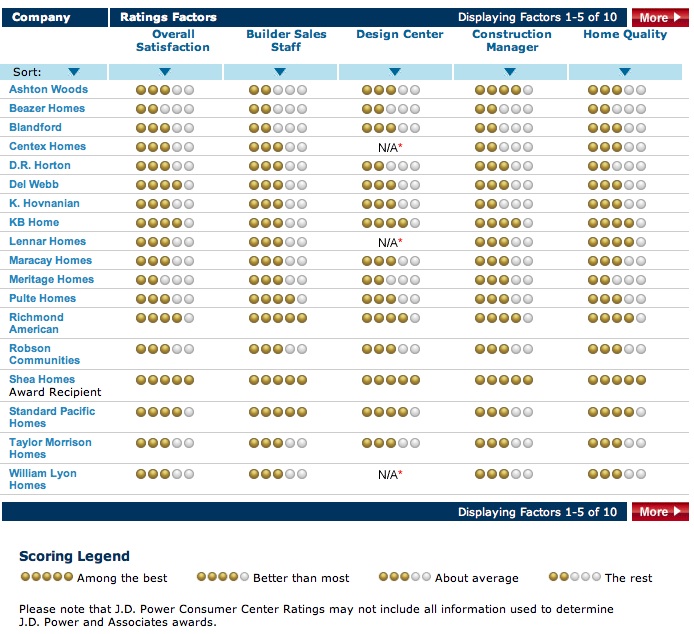Sort by Overall Satisfaction arrow
The height and width of the screenshot is (634, 694).
(165, 72)
